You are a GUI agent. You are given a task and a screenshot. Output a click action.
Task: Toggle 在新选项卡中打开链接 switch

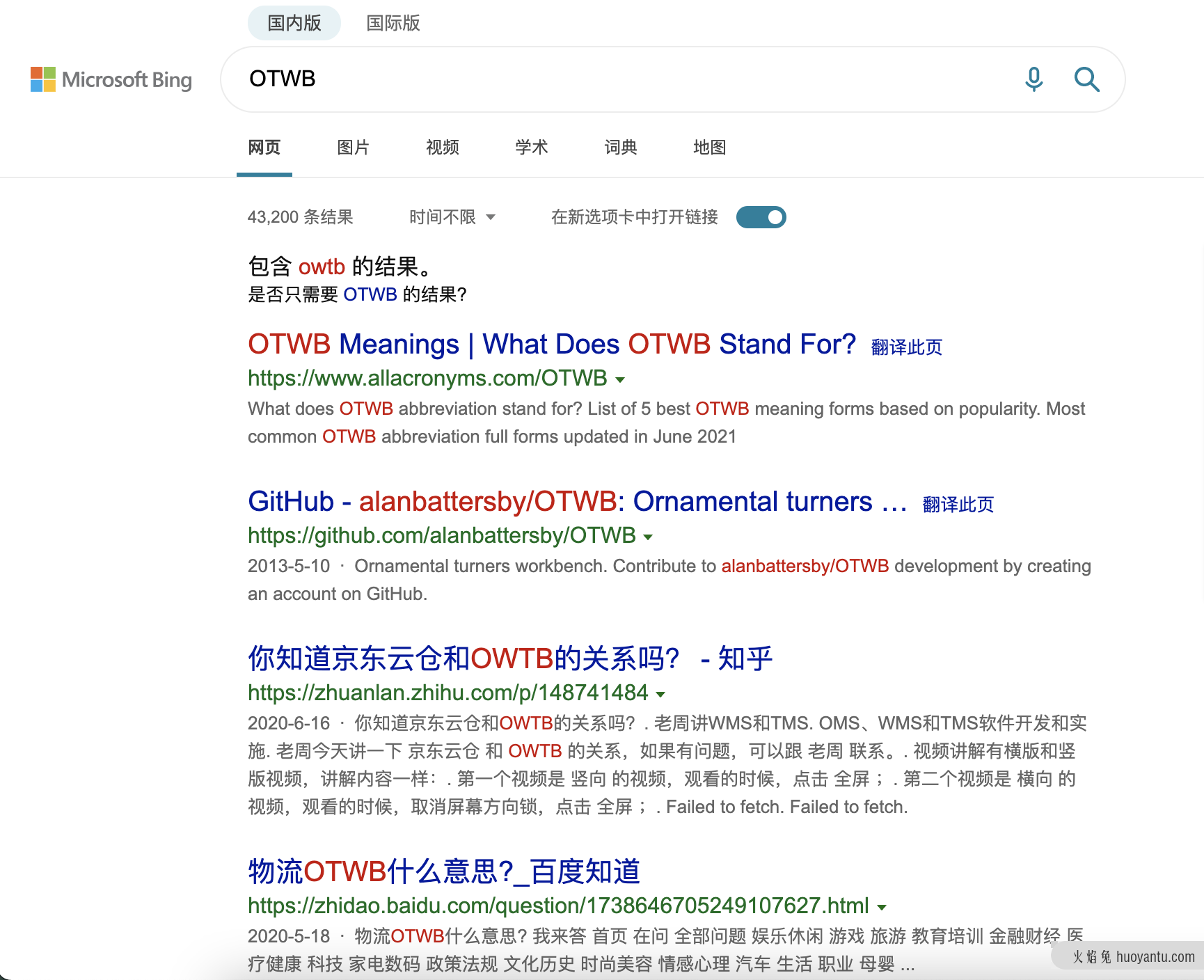[761, 217]
